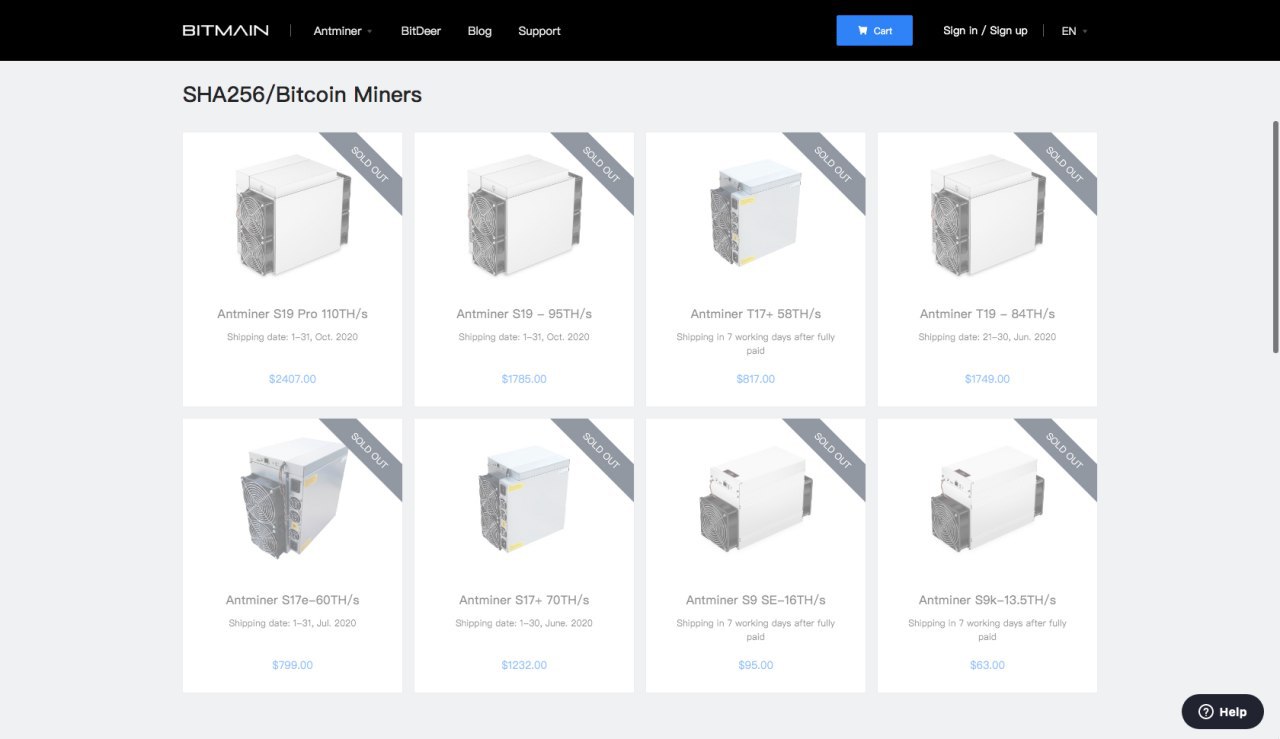Open the shopping Cart
Image resolution: width=1280 pixels, height=739 pixels.
[875, 30]
